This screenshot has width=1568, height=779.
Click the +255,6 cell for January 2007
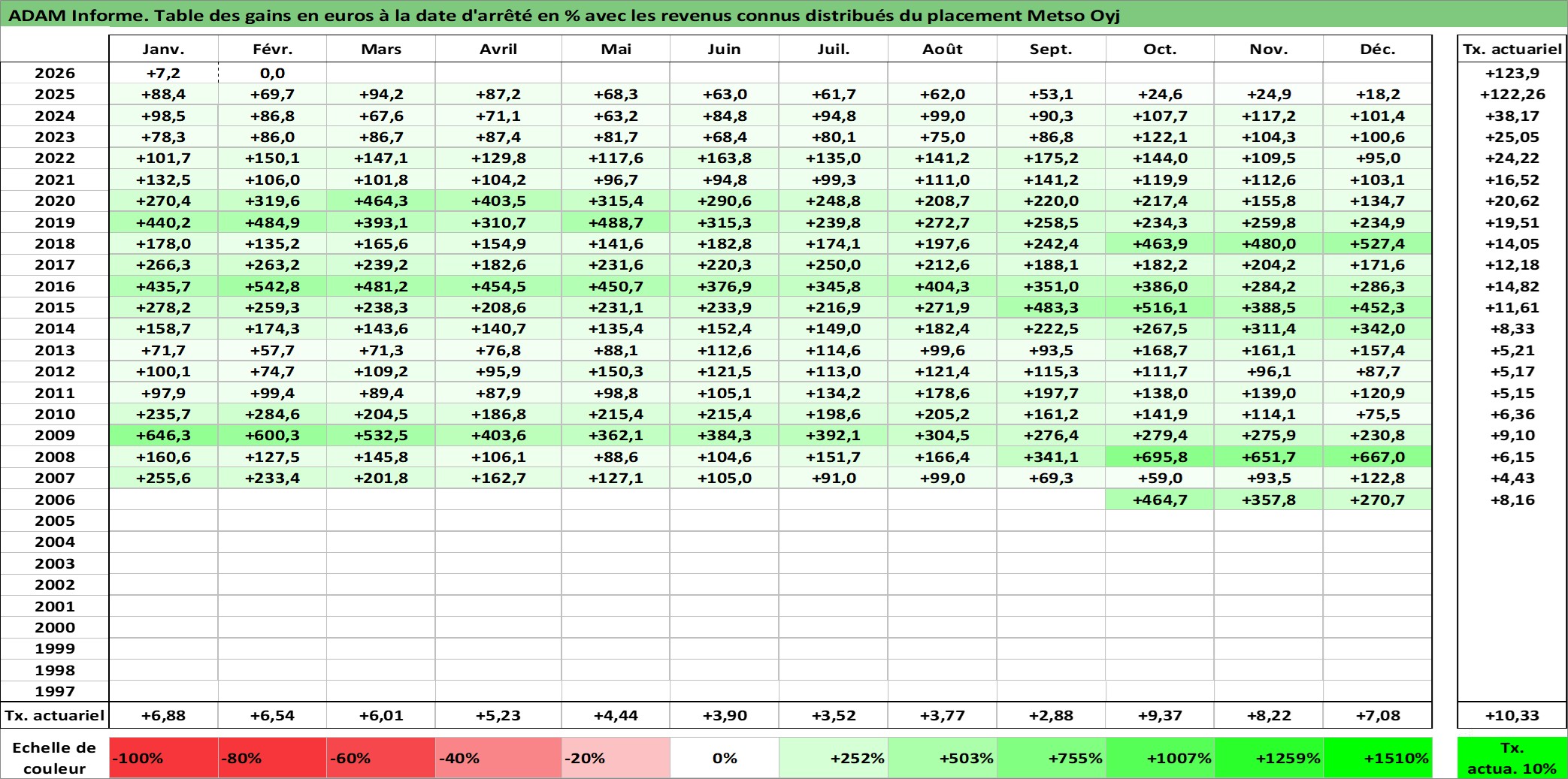click(x=164, y=478)
